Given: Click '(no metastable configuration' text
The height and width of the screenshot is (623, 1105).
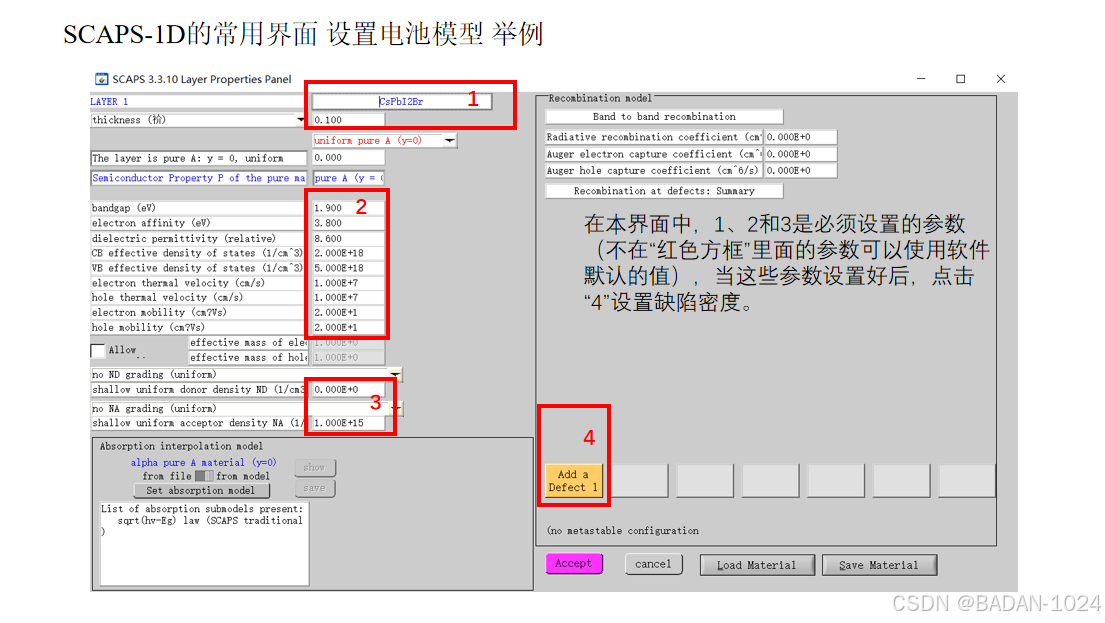Looking at the screenshot, I should click(x=623, y=531).
